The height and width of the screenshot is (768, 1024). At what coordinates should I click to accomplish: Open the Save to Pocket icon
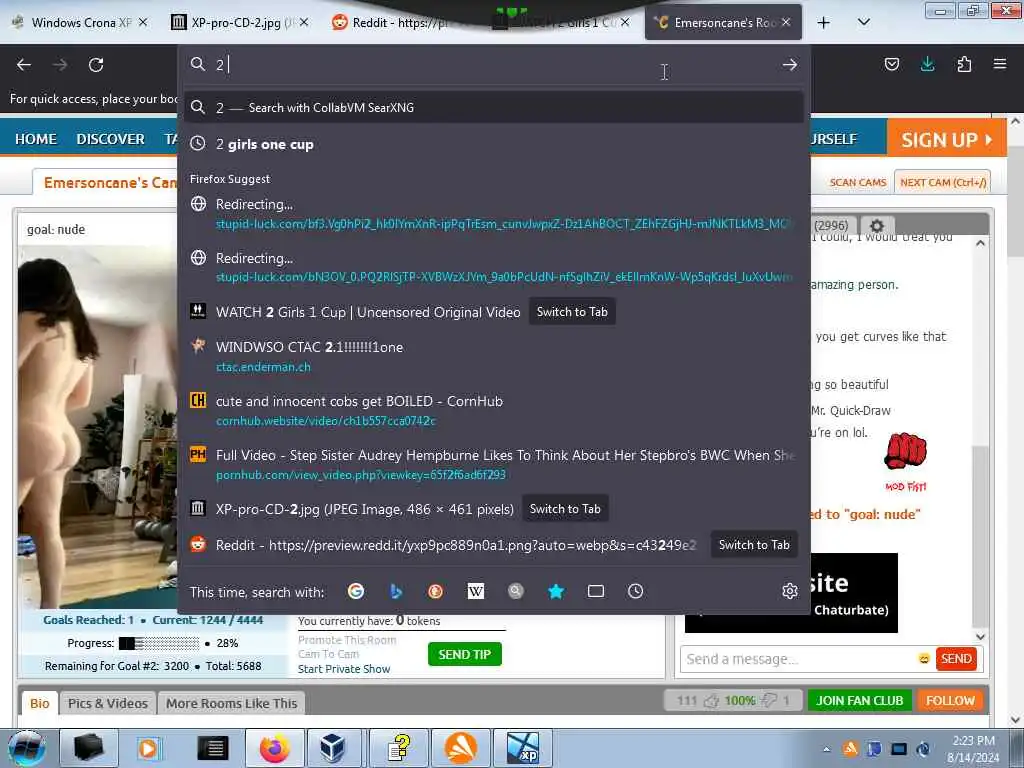[891, 64]
